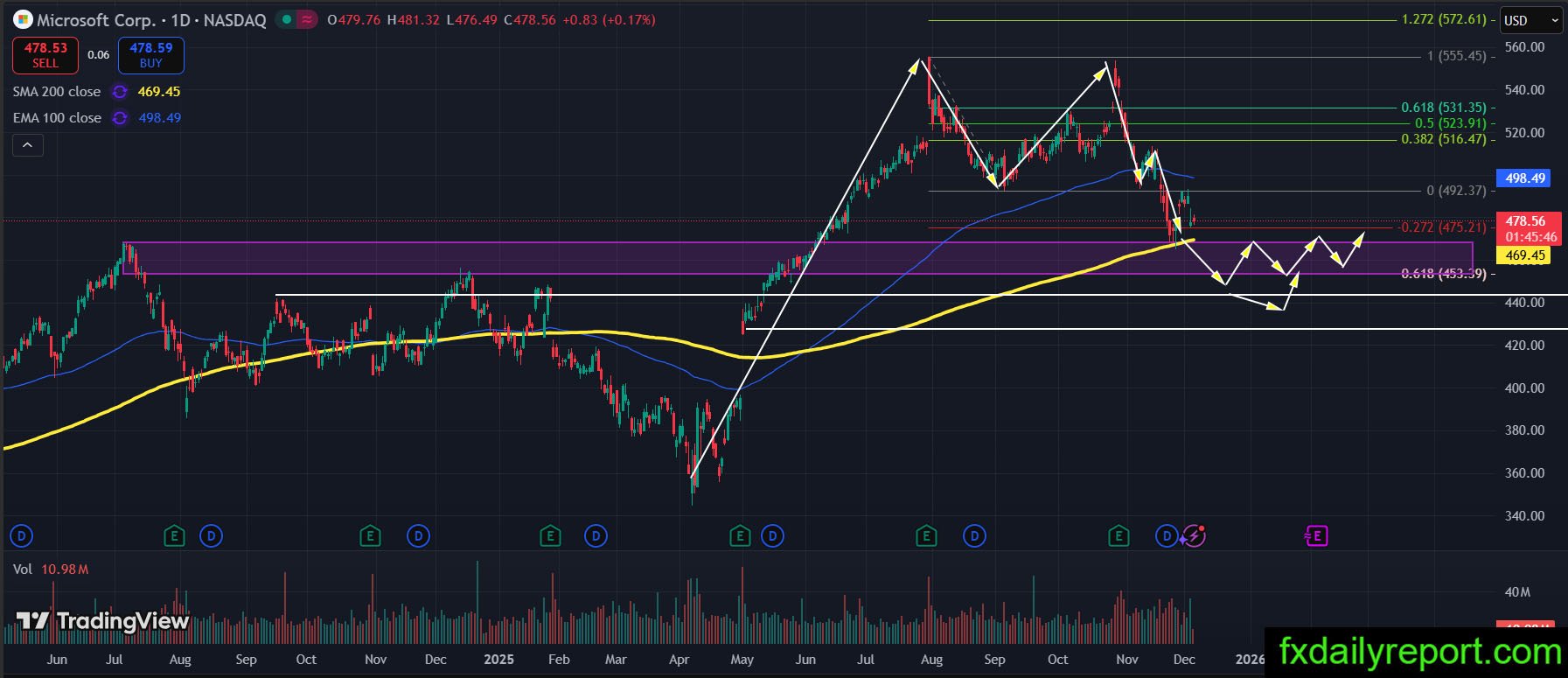Open the dividend D marker in February 2025
The height and width of the screenshot is (678, 1568).
pos(596,535)
